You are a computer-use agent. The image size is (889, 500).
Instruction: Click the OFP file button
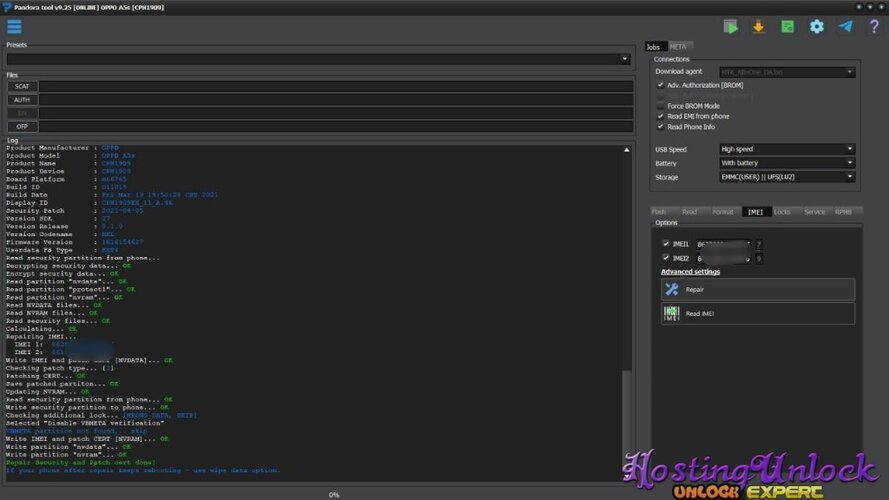click(22, 126)
